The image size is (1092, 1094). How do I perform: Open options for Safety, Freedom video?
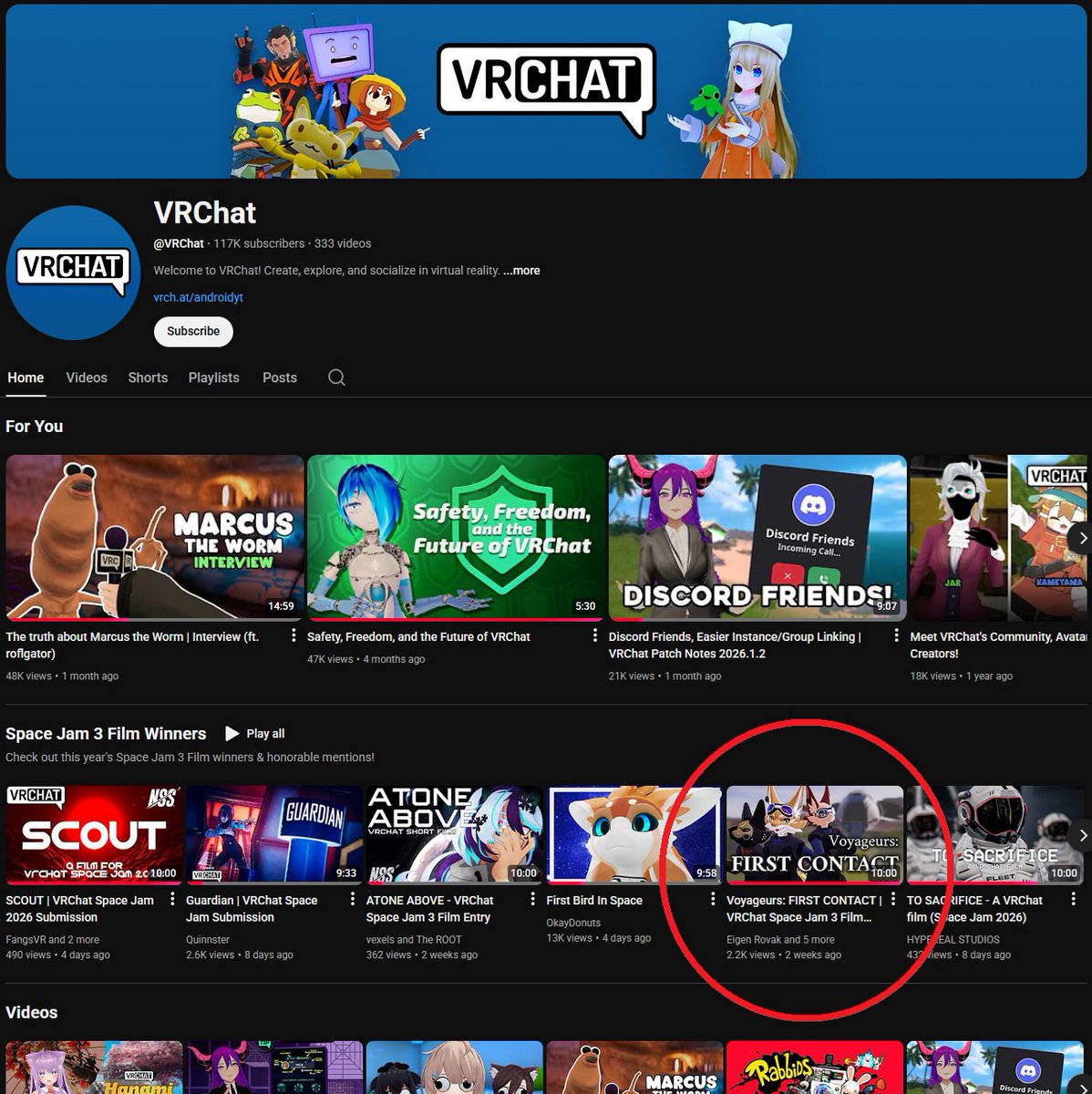(594, 636)
